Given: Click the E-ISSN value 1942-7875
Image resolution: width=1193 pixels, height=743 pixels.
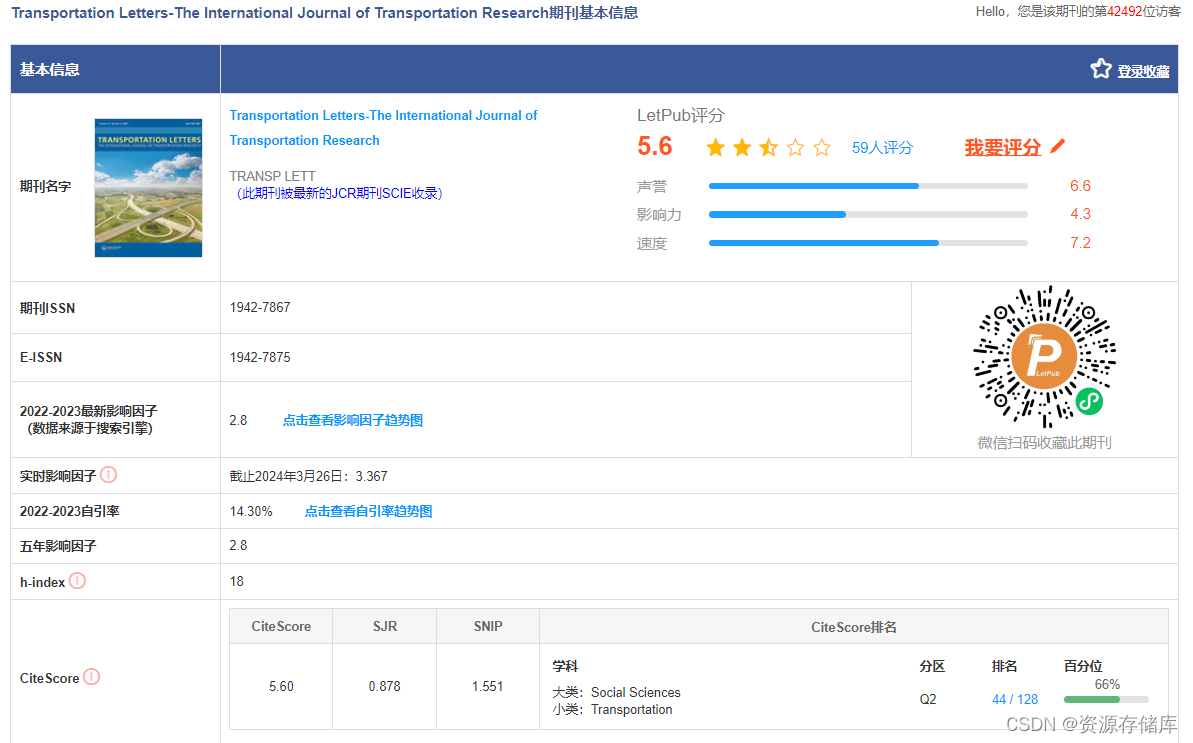Looking at the screenshot, I should pos(259,357).
